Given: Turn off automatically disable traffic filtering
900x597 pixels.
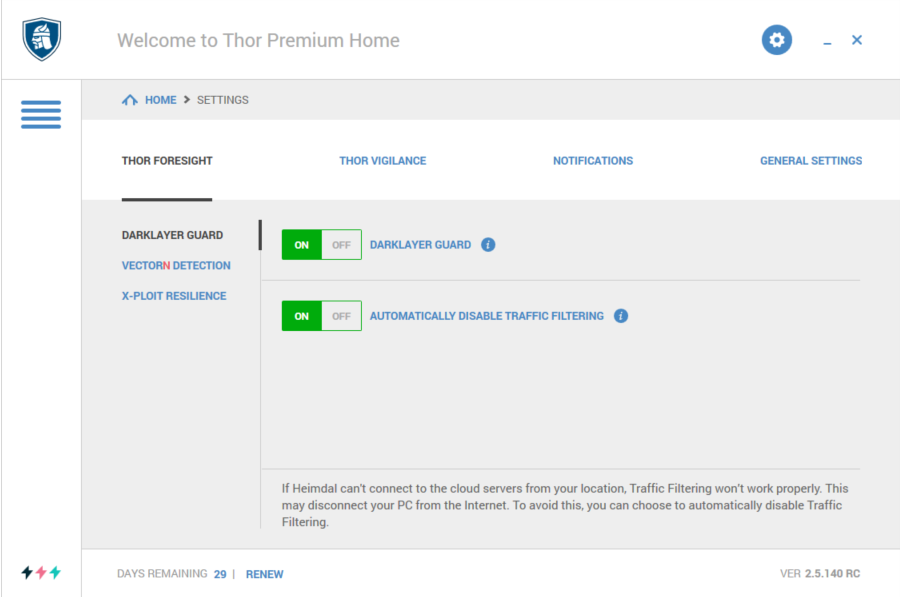Looking at the screenshot, I should pos(342,316).
